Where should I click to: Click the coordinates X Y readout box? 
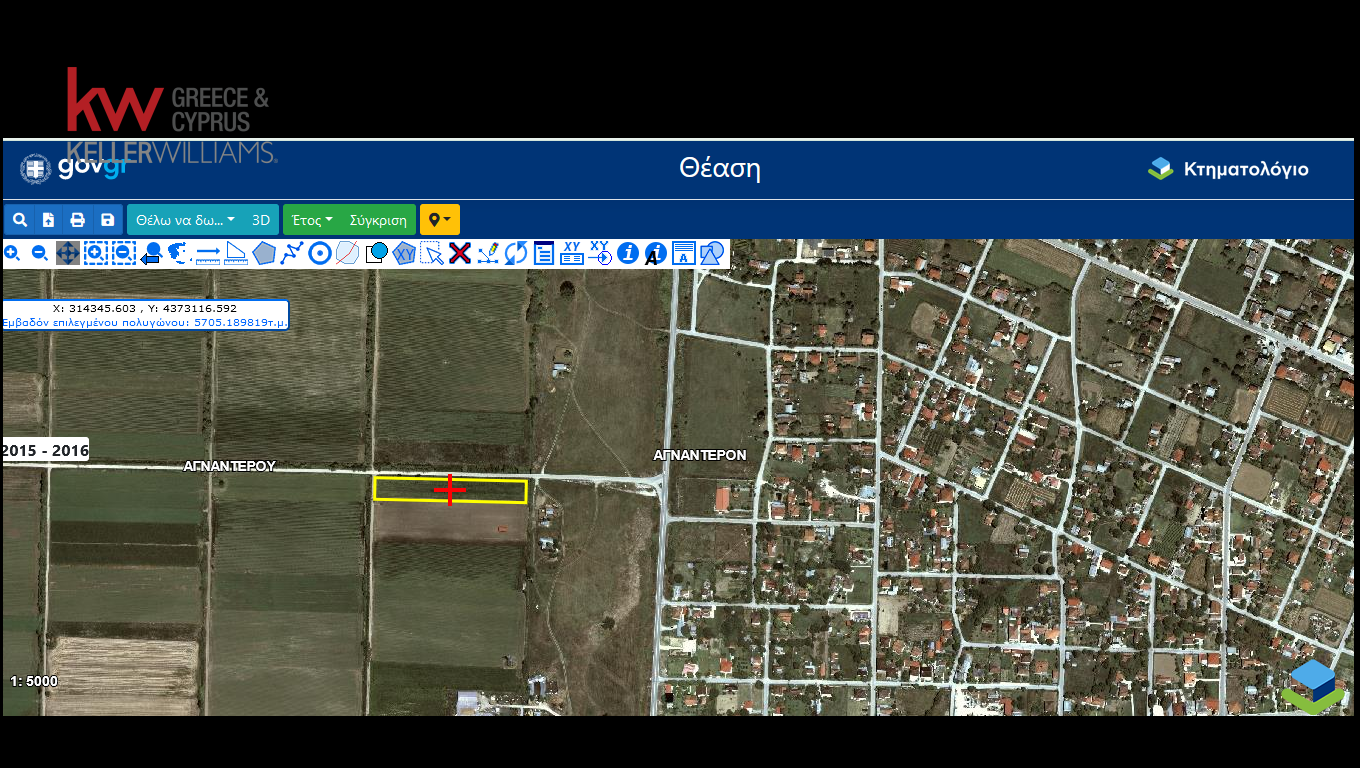tap(145, 316)
